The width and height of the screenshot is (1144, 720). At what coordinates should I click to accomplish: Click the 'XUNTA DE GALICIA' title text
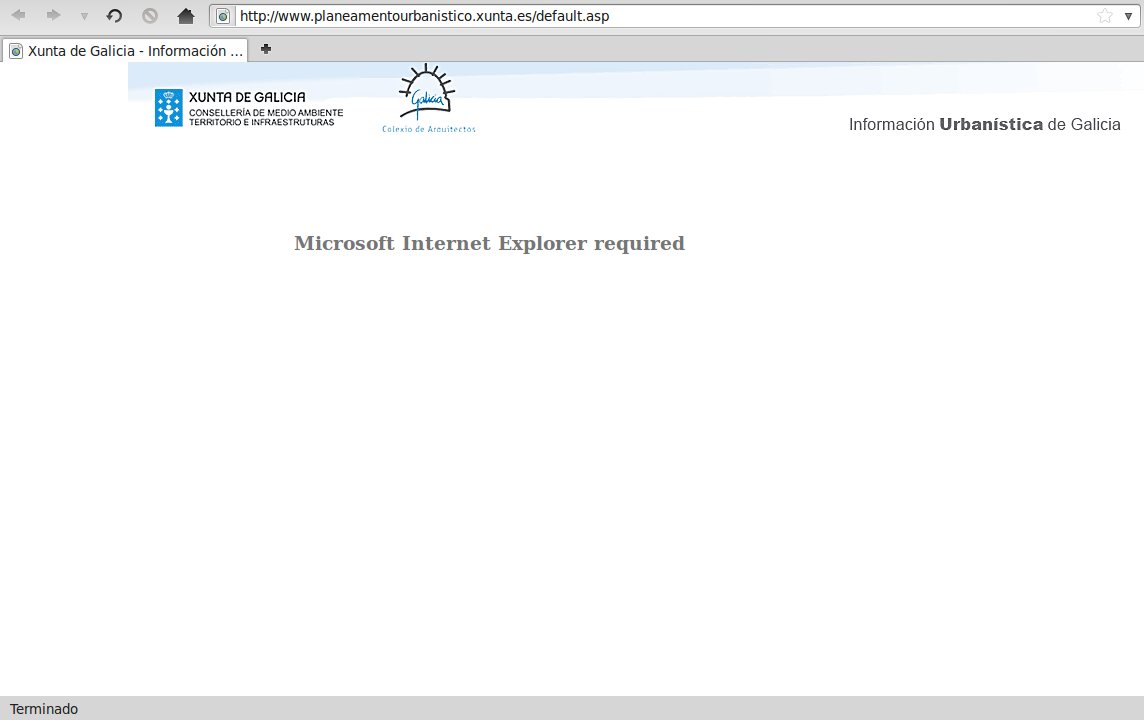click(x=247, y=97)
